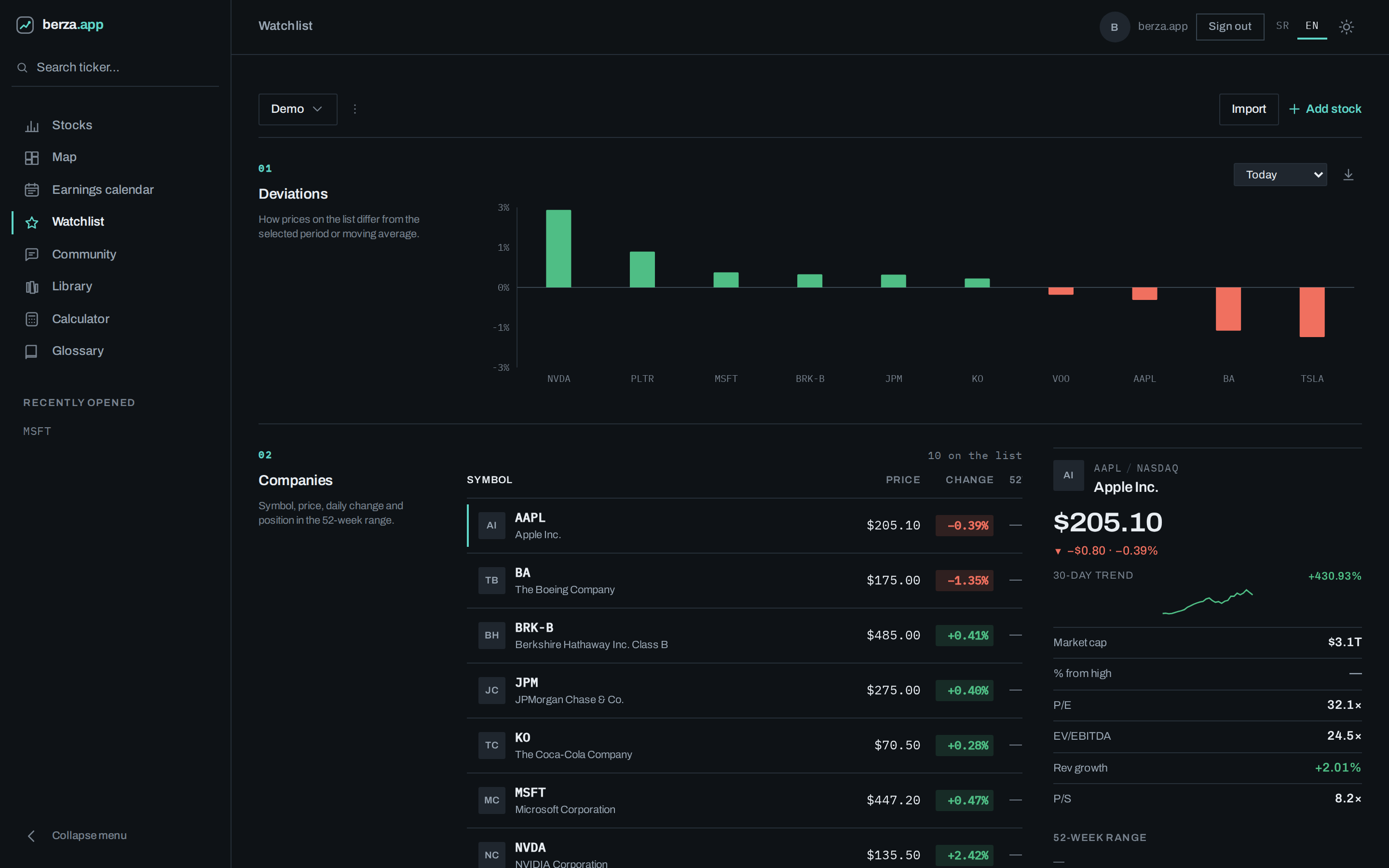The width and height of the screenshot is (1389, 868).
Task: Click the BA red bar in chart
Action: pyautogui.click(x=1228, y=309)
